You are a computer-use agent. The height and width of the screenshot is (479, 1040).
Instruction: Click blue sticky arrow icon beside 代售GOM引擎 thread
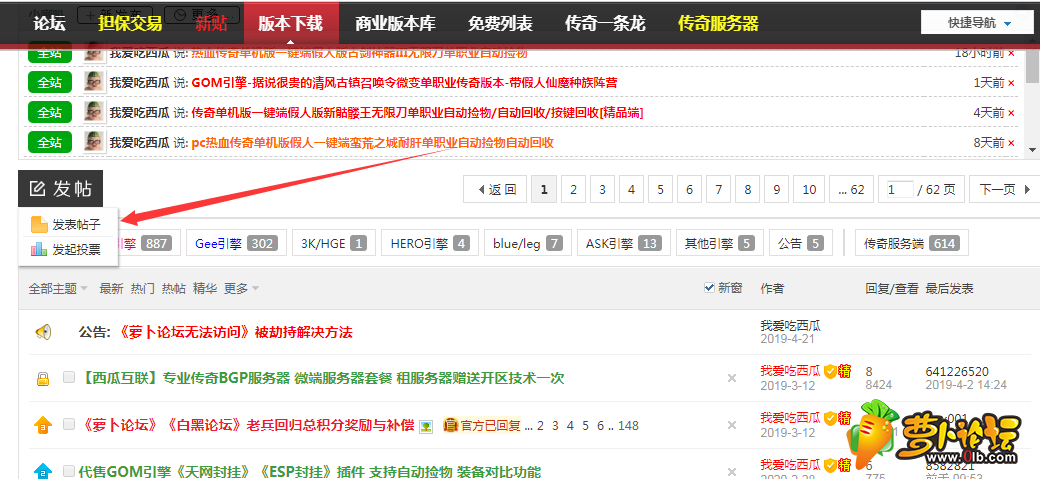pos(42,470)
